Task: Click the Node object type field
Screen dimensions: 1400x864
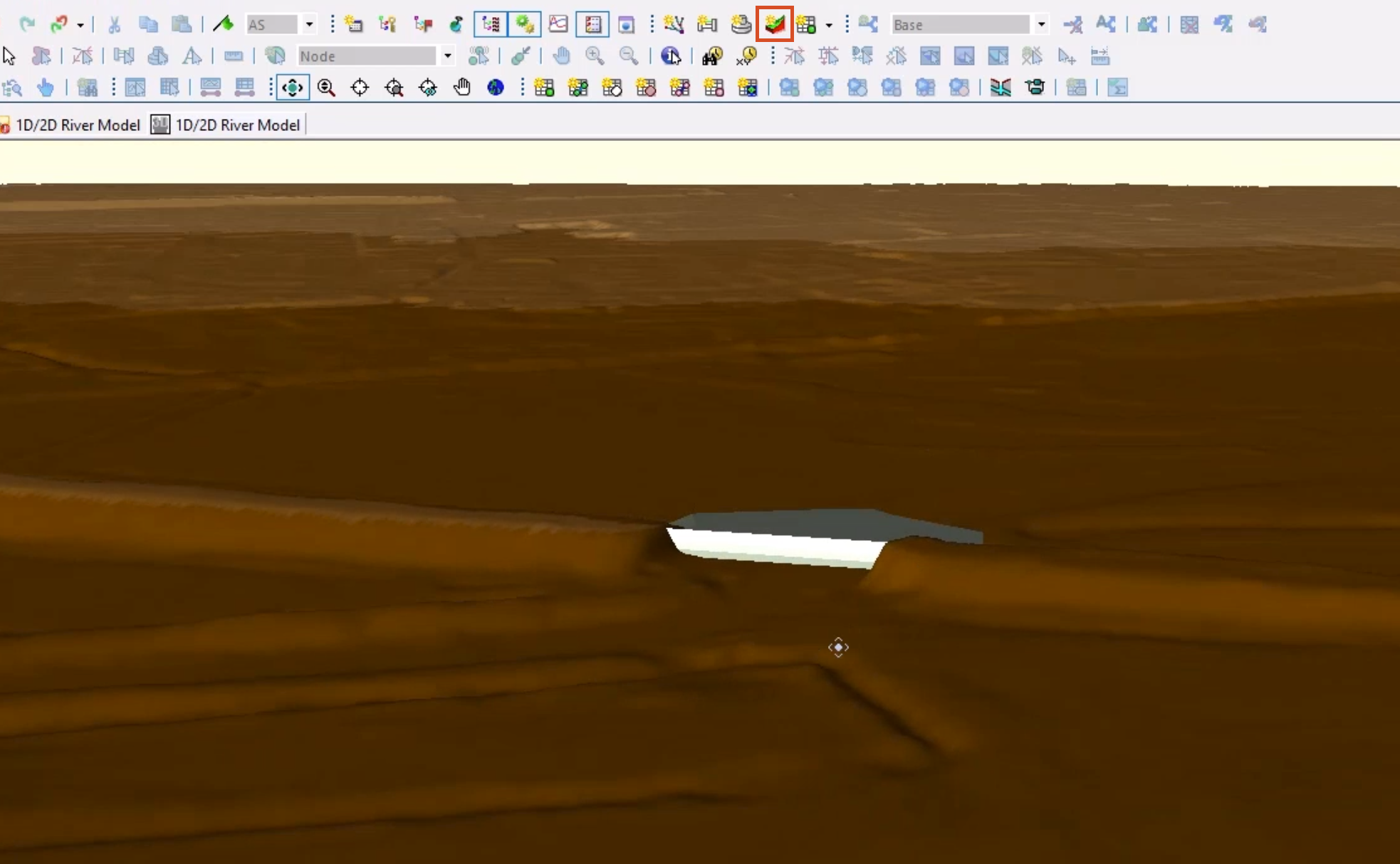Action: pyautogui.click(x=367, y=56)
